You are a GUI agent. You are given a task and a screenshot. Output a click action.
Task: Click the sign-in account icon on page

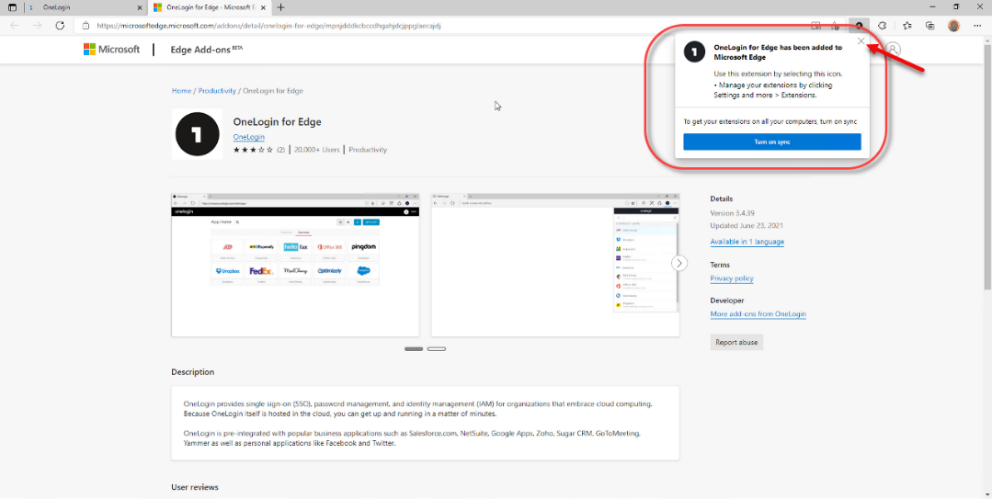coord(893,49)
